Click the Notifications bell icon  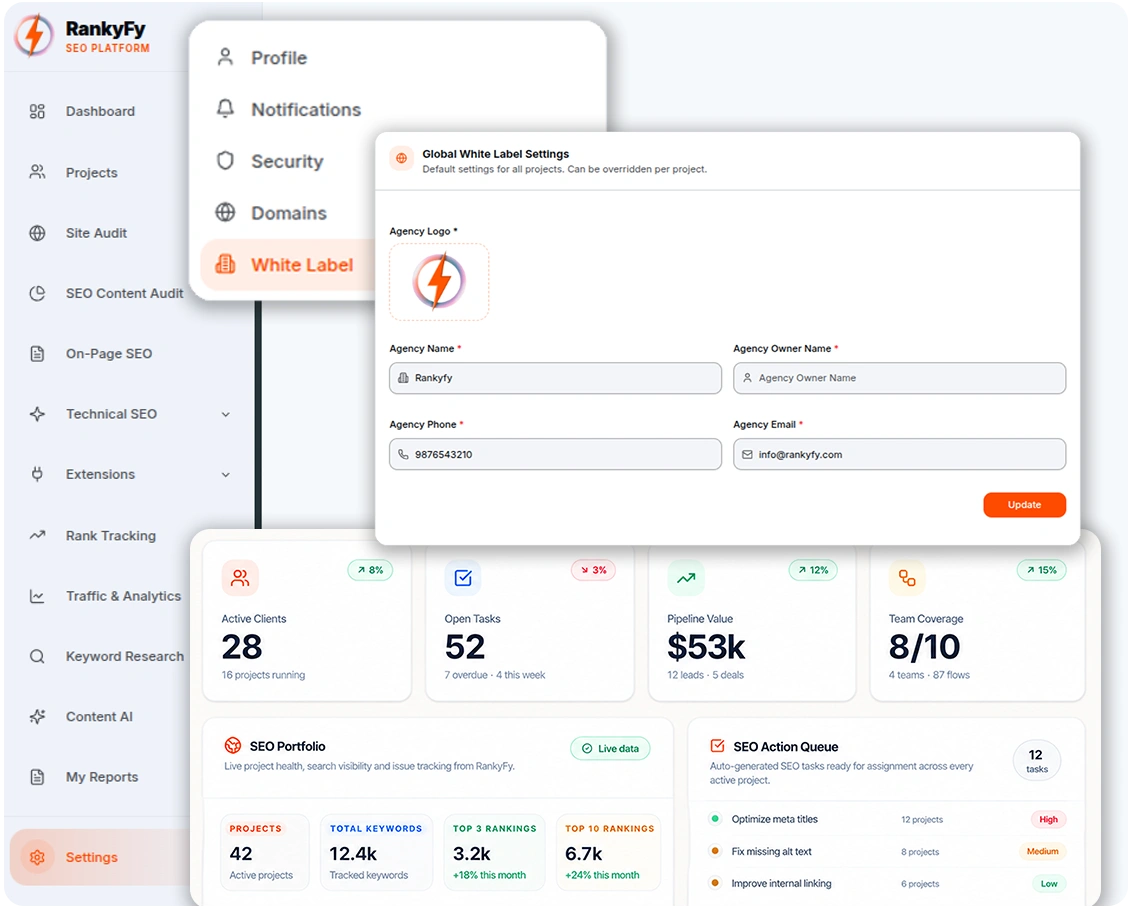(x=225, y=108)
